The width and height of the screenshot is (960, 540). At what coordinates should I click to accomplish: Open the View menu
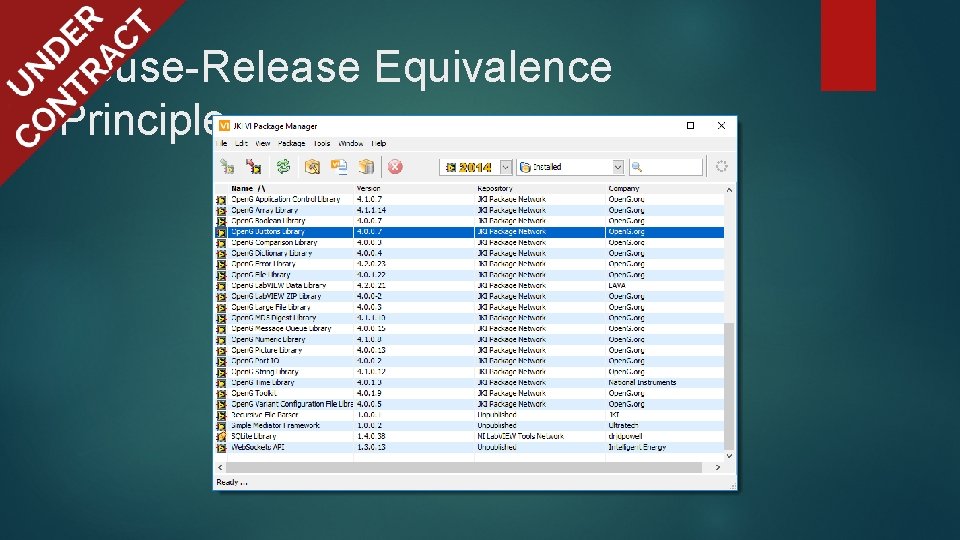[263, 143]
